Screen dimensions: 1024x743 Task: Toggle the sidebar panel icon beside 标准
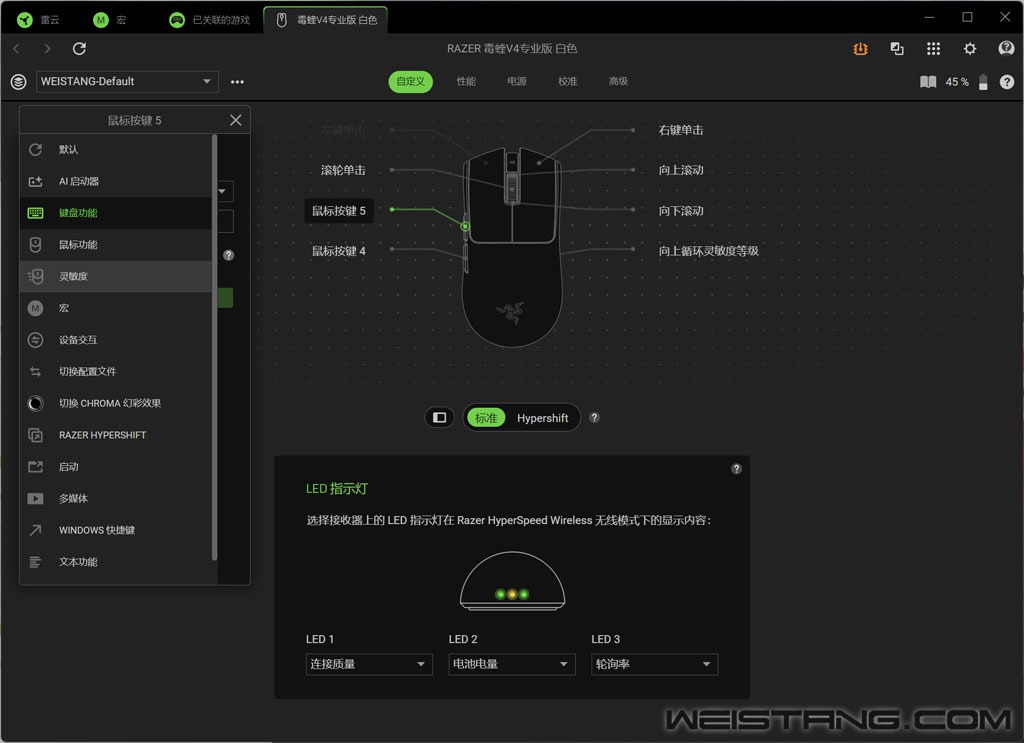[x=439, y=418]
